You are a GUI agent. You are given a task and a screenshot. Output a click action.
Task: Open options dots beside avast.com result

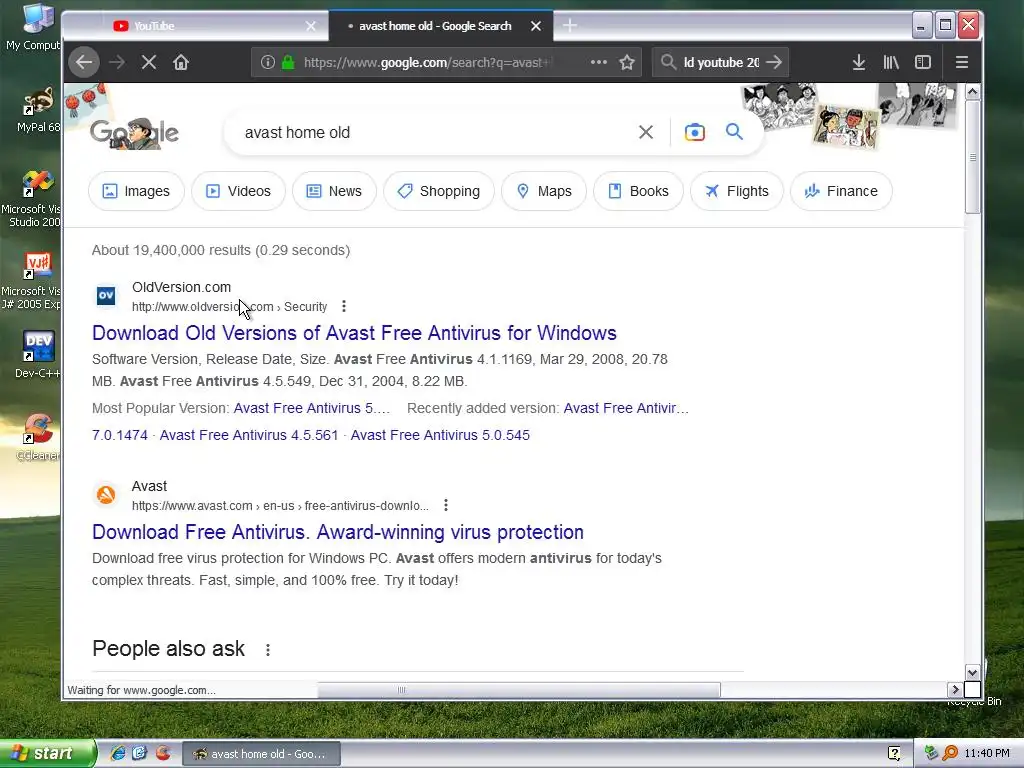click(445, 505)
